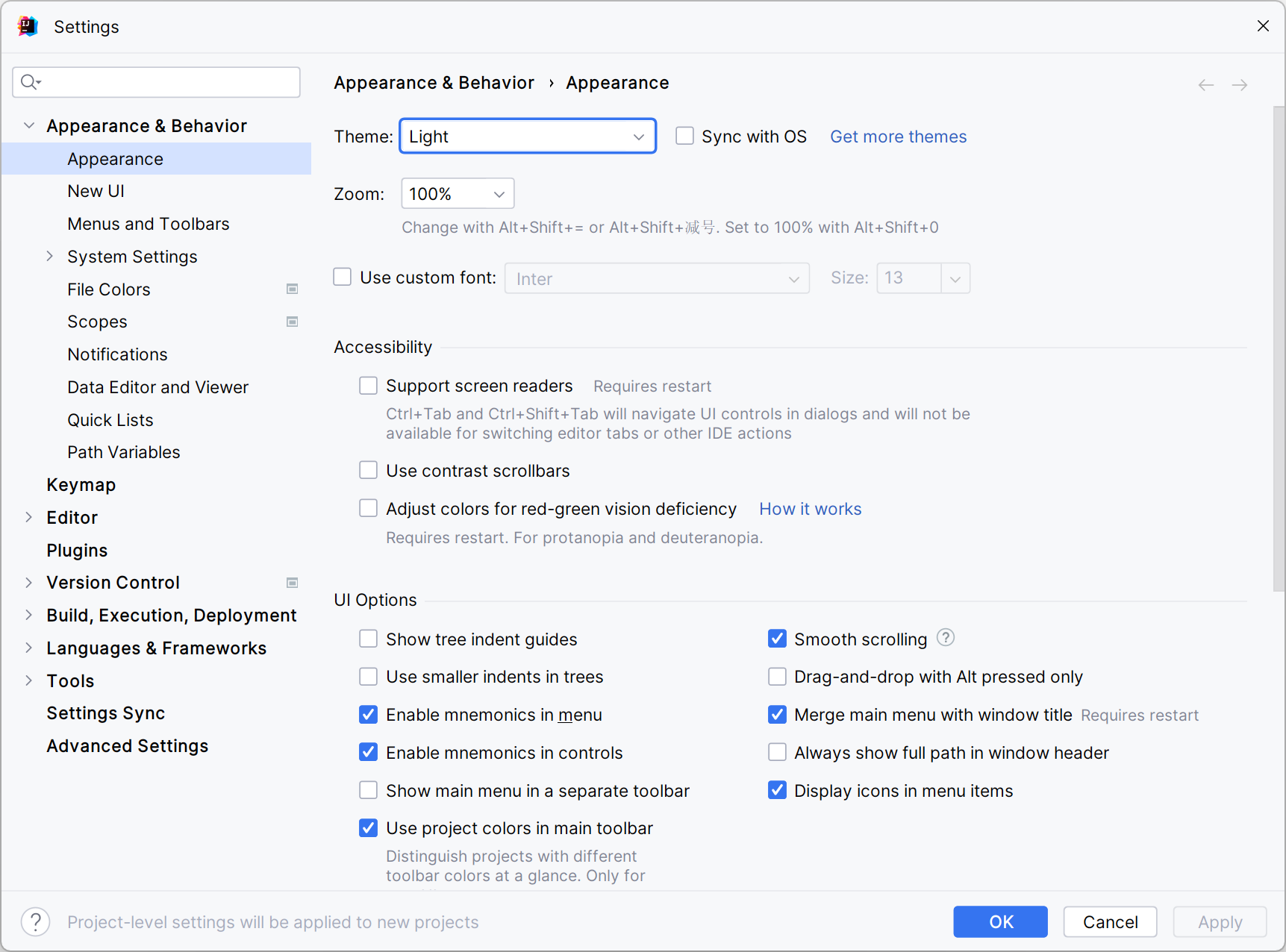The width and height of the screenshot is (1286, 952).
Task: Open the Theme dropdown
Action: pyautogui.click(x=528, y=136)
